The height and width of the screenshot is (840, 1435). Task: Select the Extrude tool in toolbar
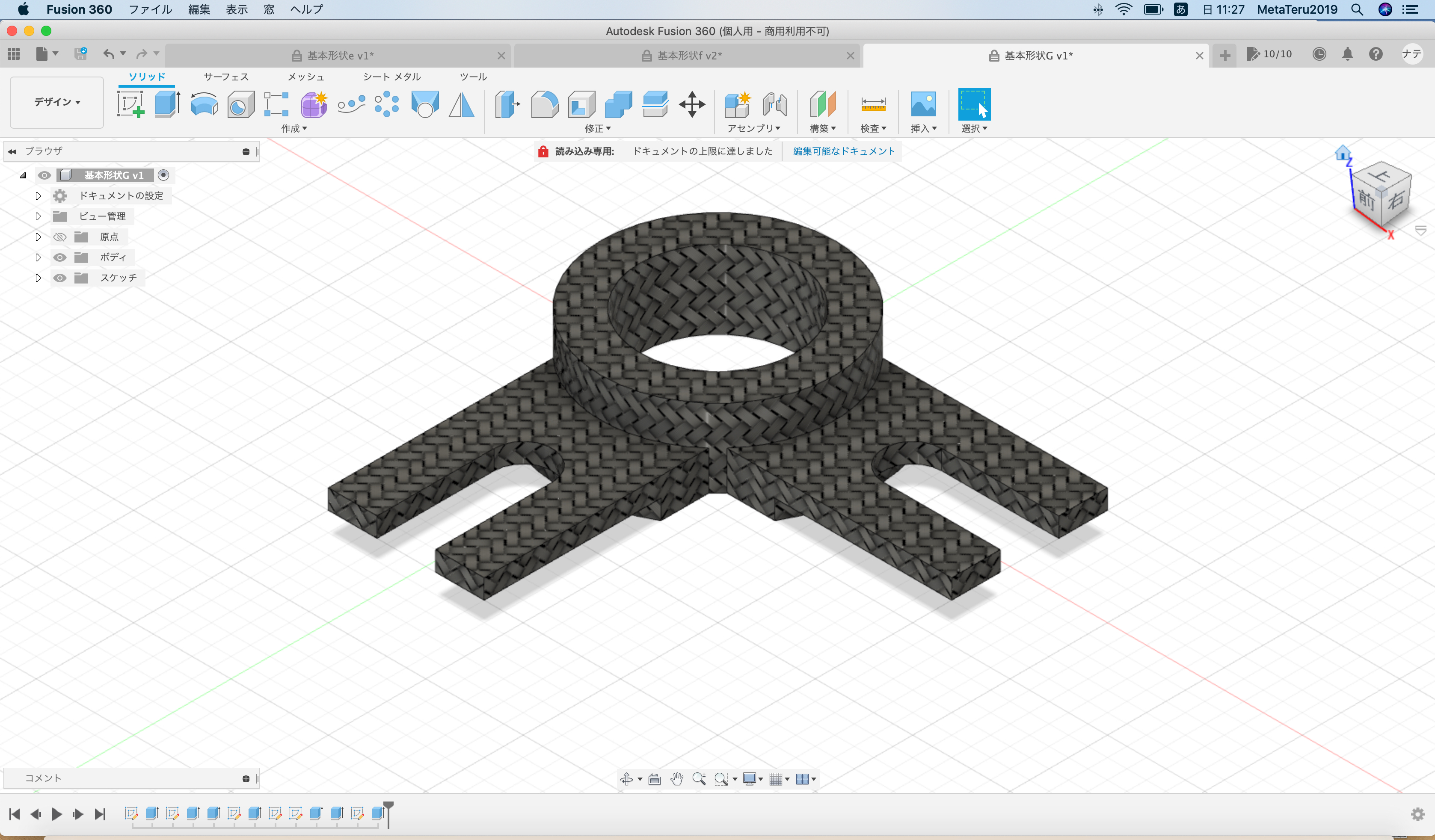pos(167,105)
